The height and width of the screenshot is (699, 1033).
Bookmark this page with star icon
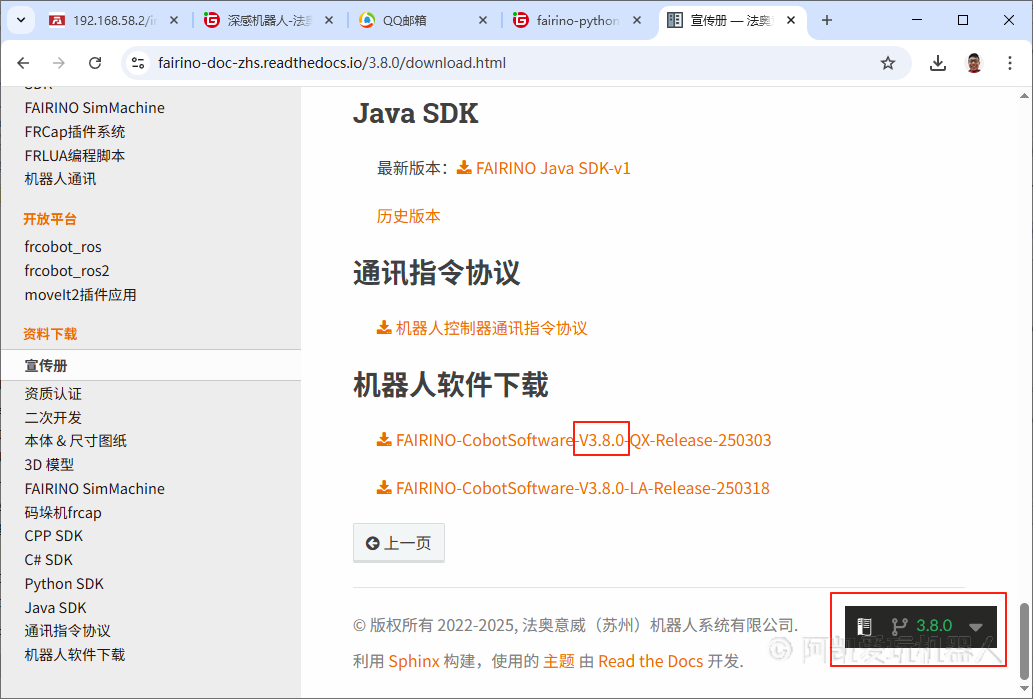[887, 63]
